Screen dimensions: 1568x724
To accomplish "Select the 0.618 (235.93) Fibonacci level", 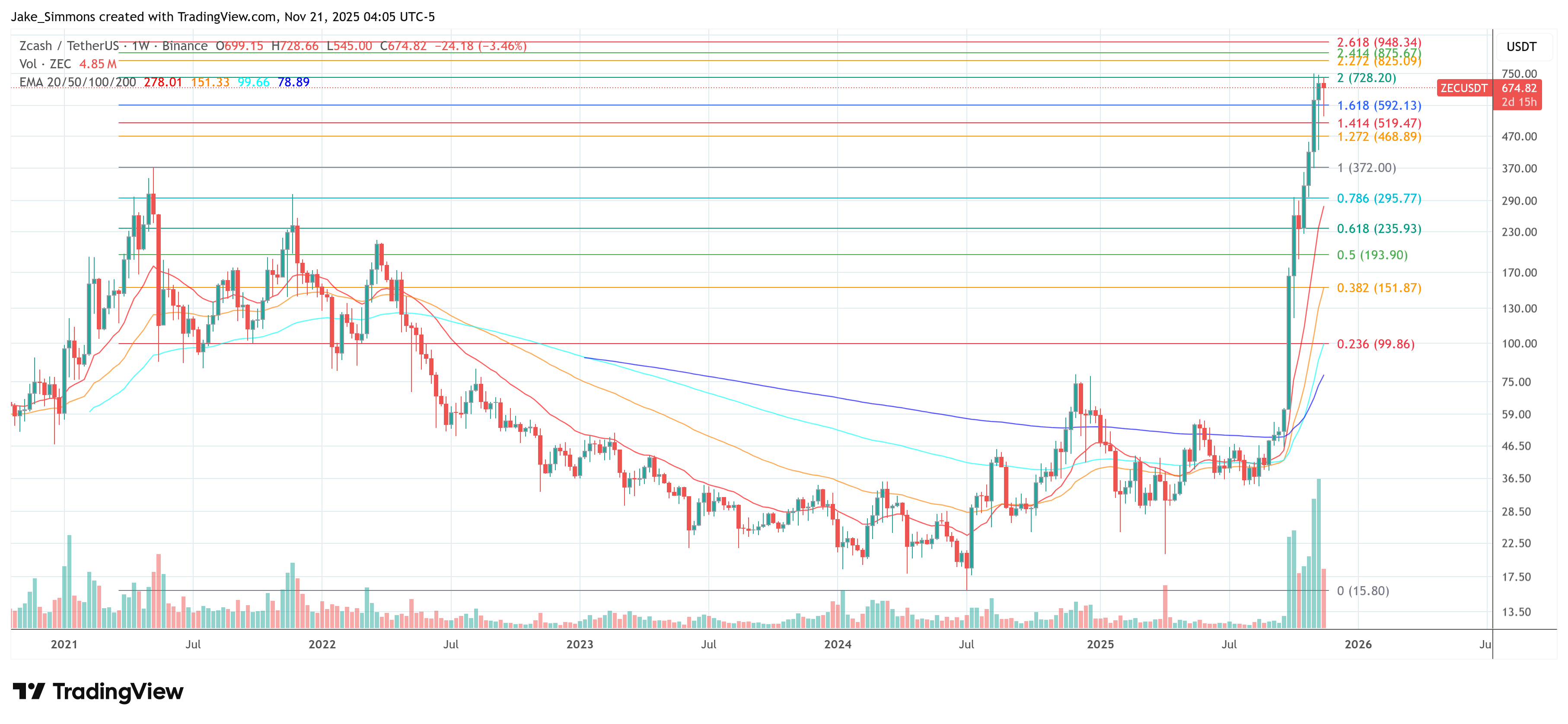I will (1379, 229).
